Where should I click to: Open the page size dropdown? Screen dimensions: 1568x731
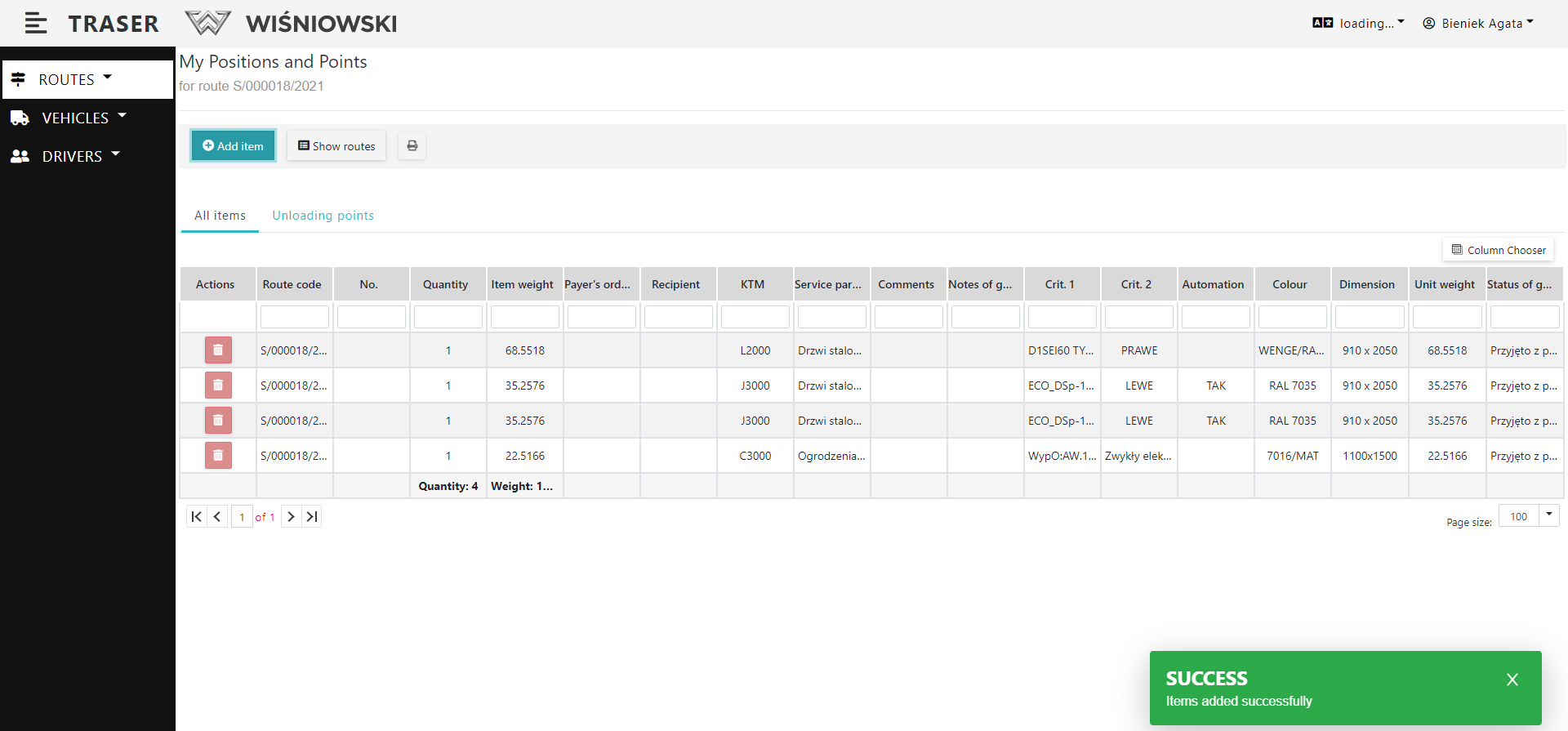pos(1548,515)
